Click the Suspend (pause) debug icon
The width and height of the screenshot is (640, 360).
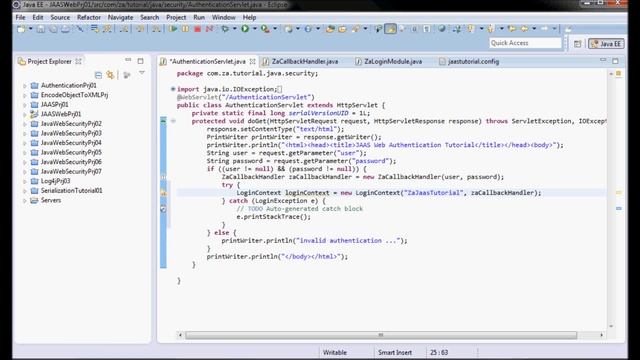[x=185, y=29]
